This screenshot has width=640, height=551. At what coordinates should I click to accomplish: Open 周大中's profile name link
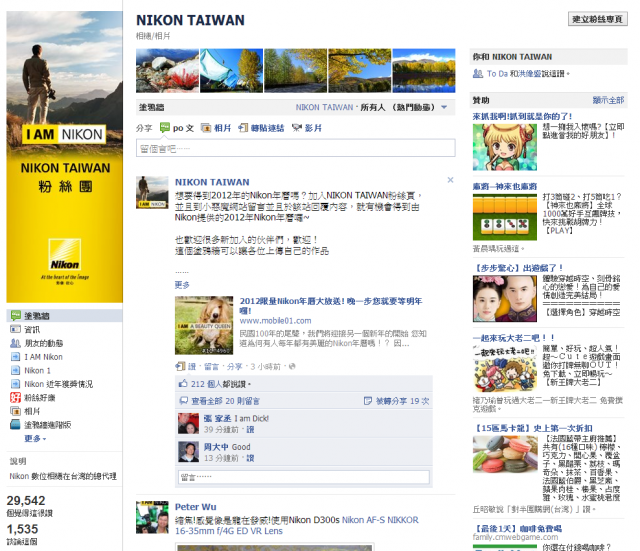click(x=216, y=447)
